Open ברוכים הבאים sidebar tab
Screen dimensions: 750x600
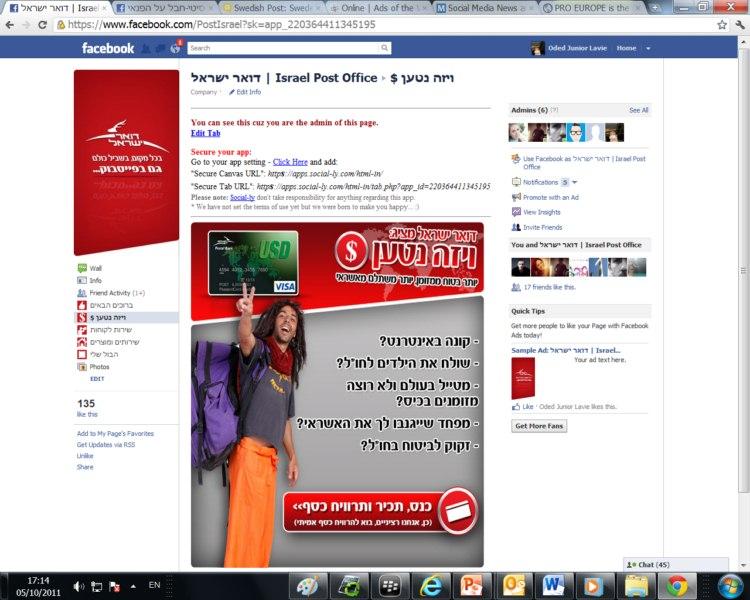click(111, 305)
